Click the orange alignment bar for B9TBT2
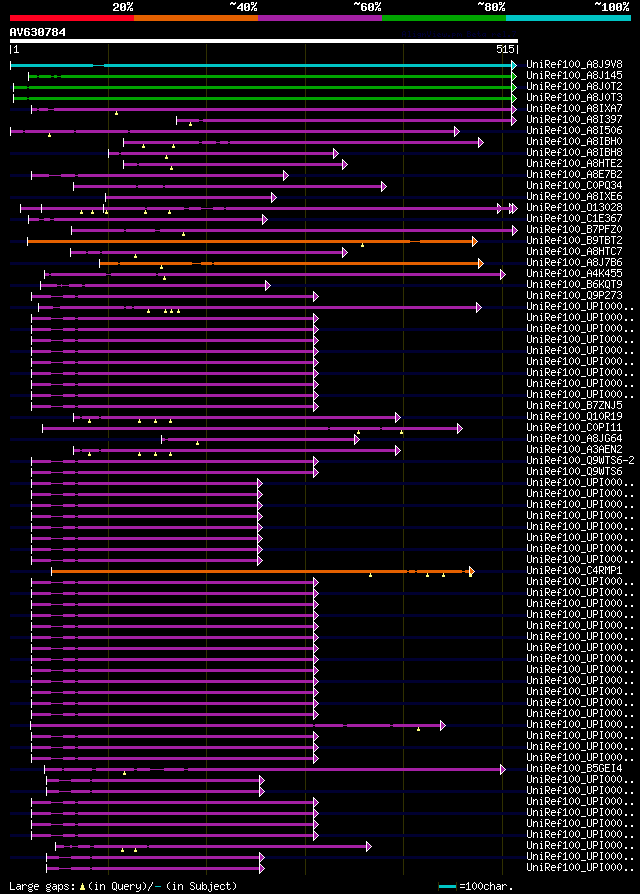This screenshot has width=640, height=894. coord(250,242)
